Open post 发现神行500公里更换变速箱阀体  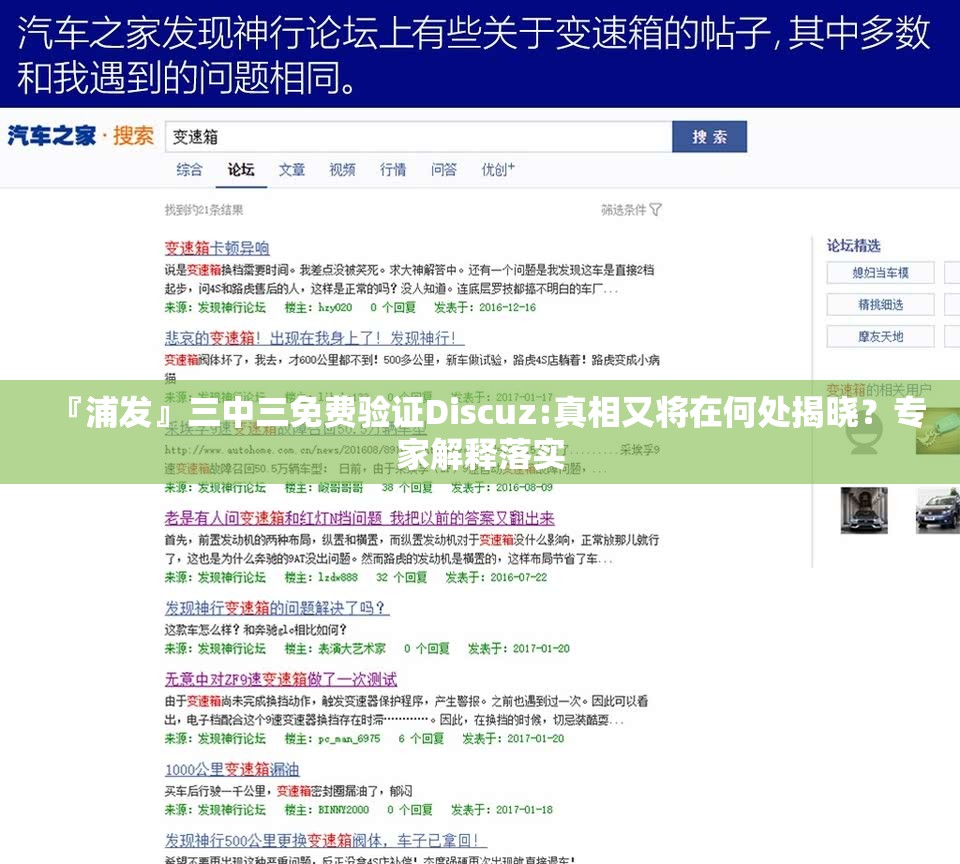click(326, 840)
